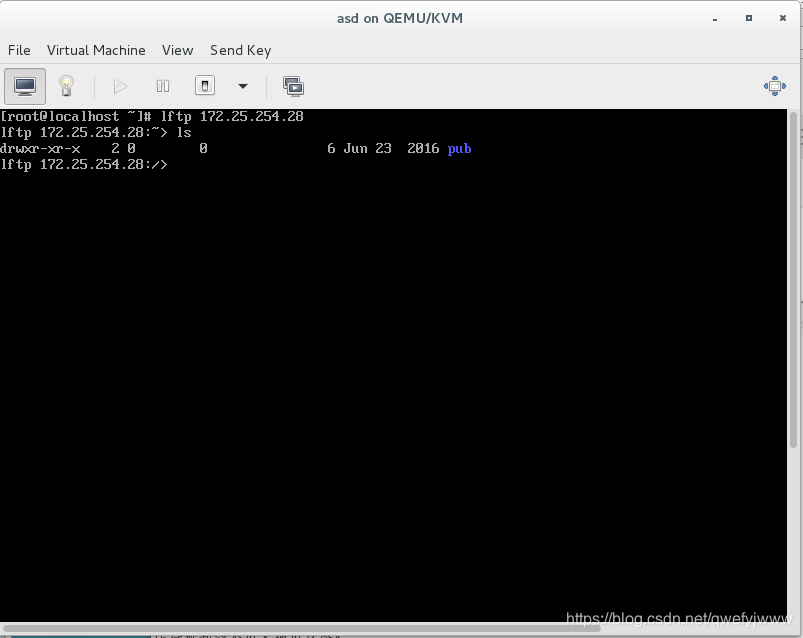Click the vertical scrollbar of console
Viewport: 803px width, 638px height.
pyautogui.click(x=794, y=280)
